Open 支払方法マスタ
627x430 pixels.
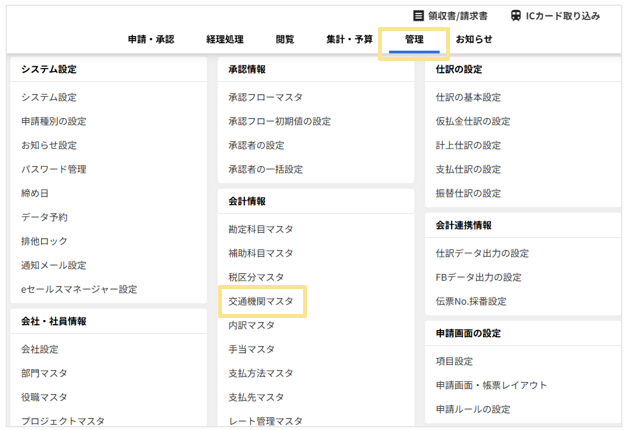[x=261, y=373]
